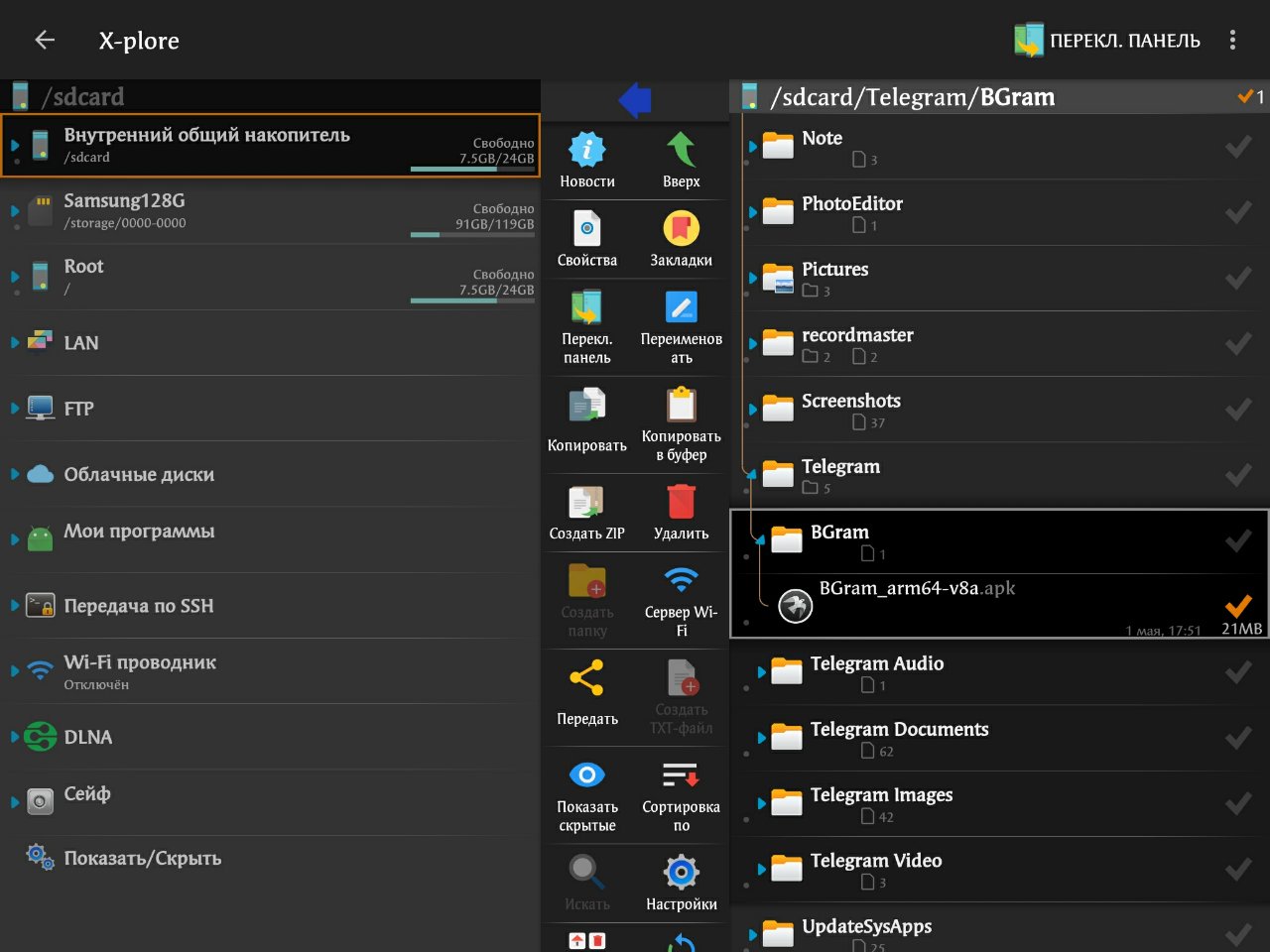Expand the Note folder arrow
Image resolution: width=1270 pixels, height=952 pixels.
pyautogui.click(x=753, y=147)
